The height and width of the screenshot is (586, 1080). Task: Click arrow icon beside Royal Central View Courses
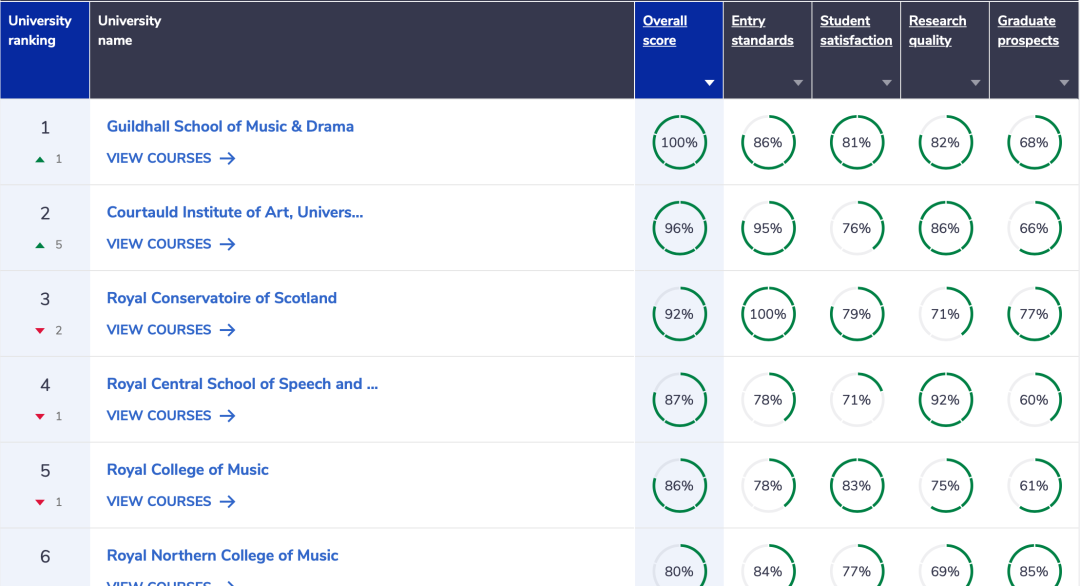point(227,415)
